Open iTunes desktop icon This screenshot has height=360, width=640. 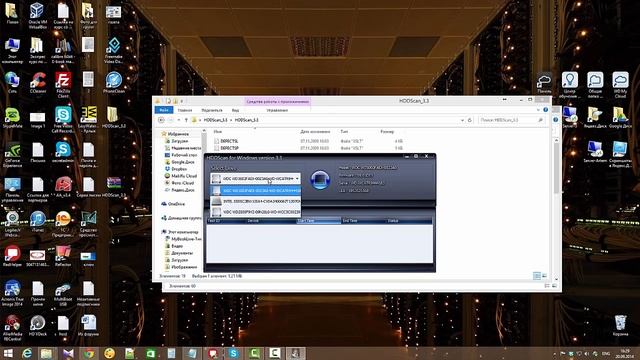[x=38, y=222]
